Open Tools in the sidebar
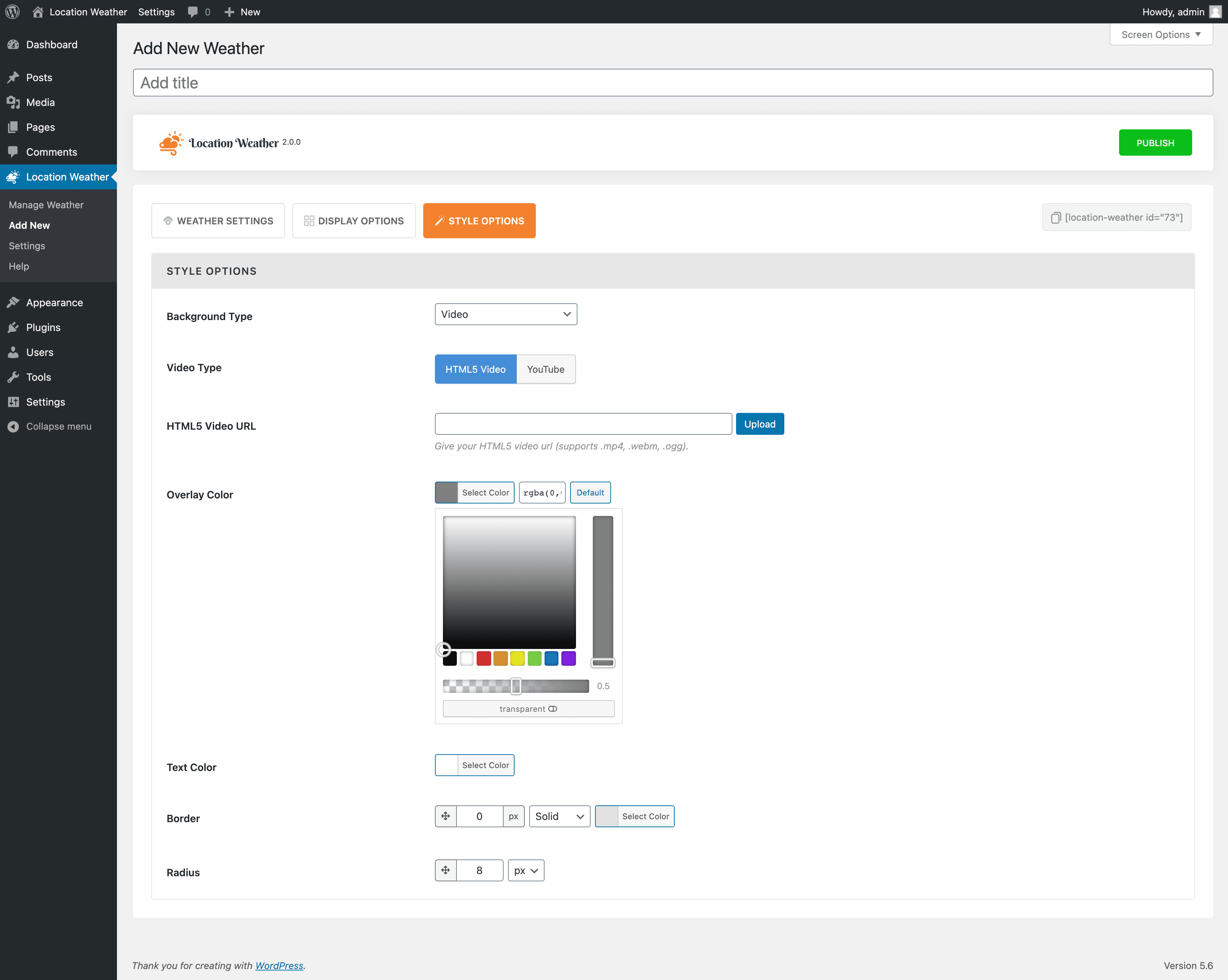 (58, 377)
